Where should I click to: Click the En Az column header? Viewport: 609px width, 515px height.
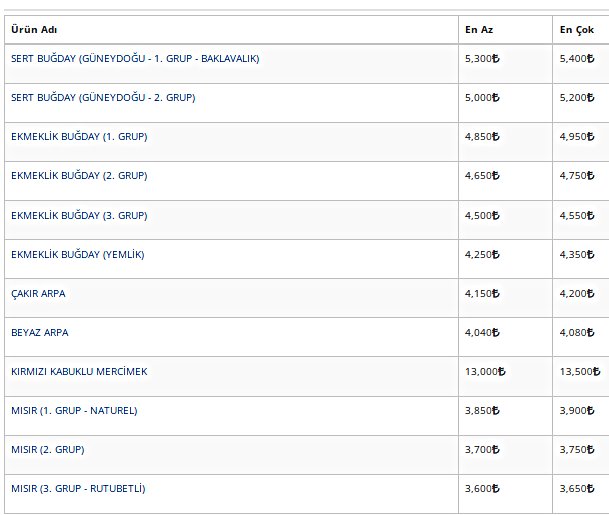click(479, 29)
